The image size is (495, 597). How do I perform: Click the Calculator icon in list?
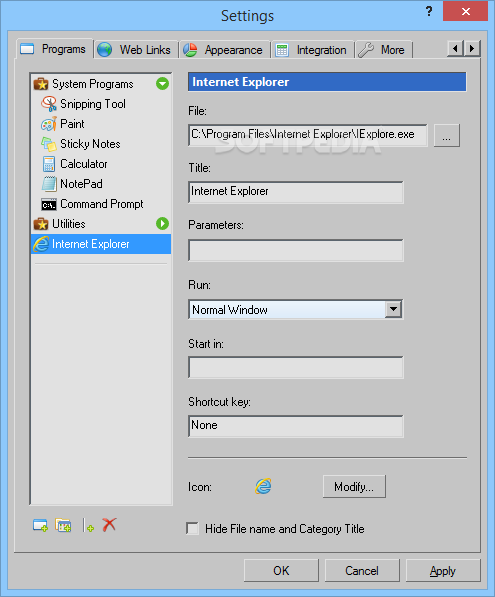pyautogui.click(x=49, y=164)
